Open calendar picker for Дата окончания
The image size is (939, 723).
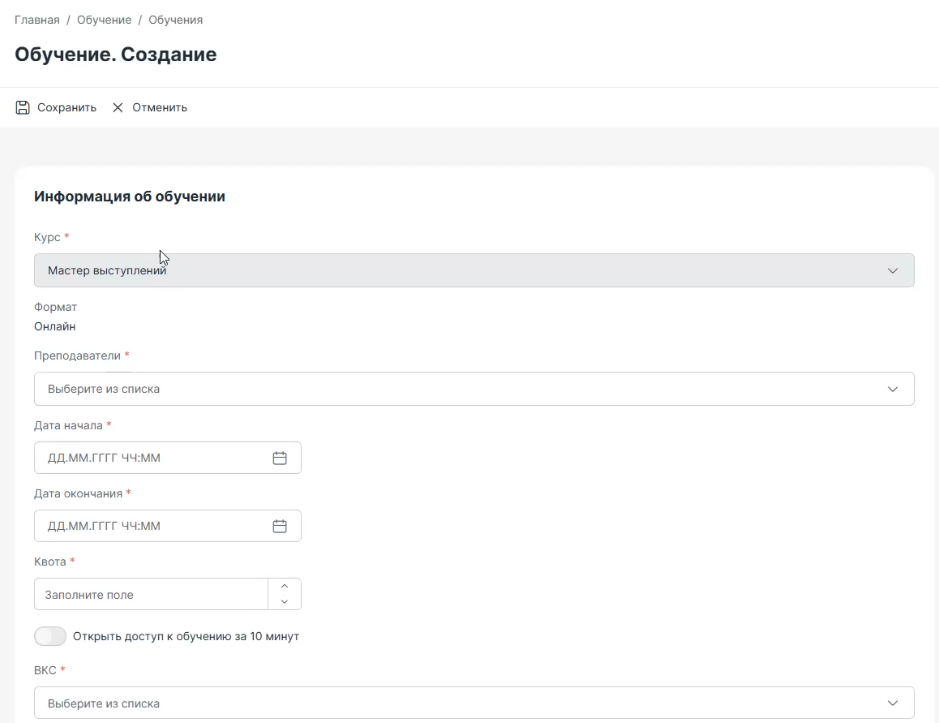tap(280, 526)
